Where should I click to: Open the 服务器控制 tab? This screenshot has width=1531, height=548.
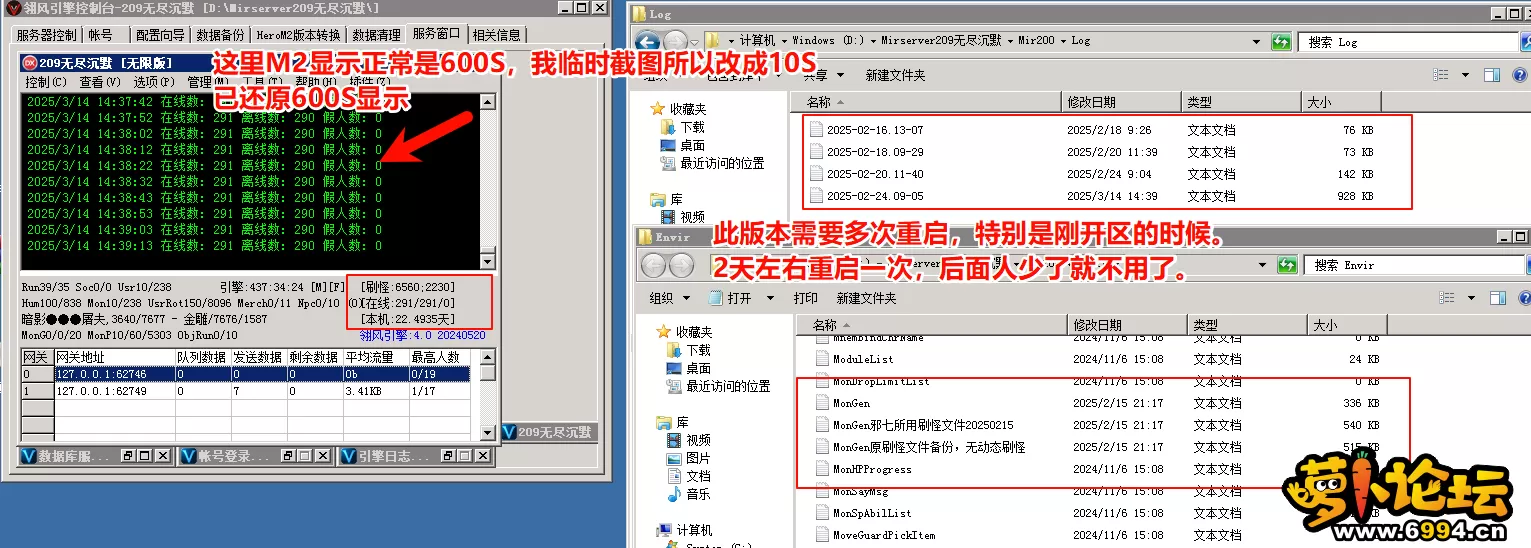point(46,35)
